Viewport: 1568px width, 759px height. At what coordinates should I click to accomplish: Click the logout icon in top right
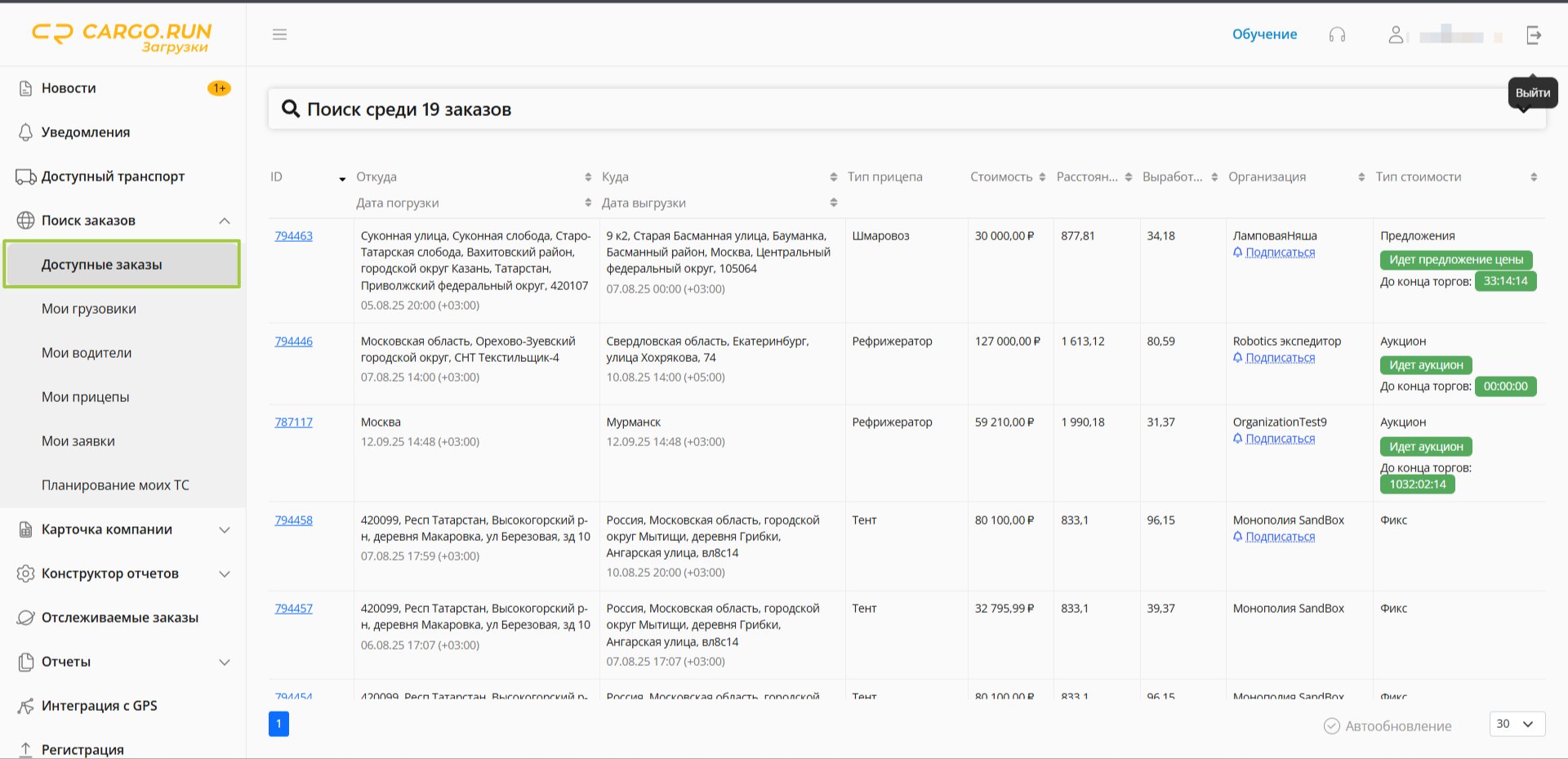(1534, 34)
